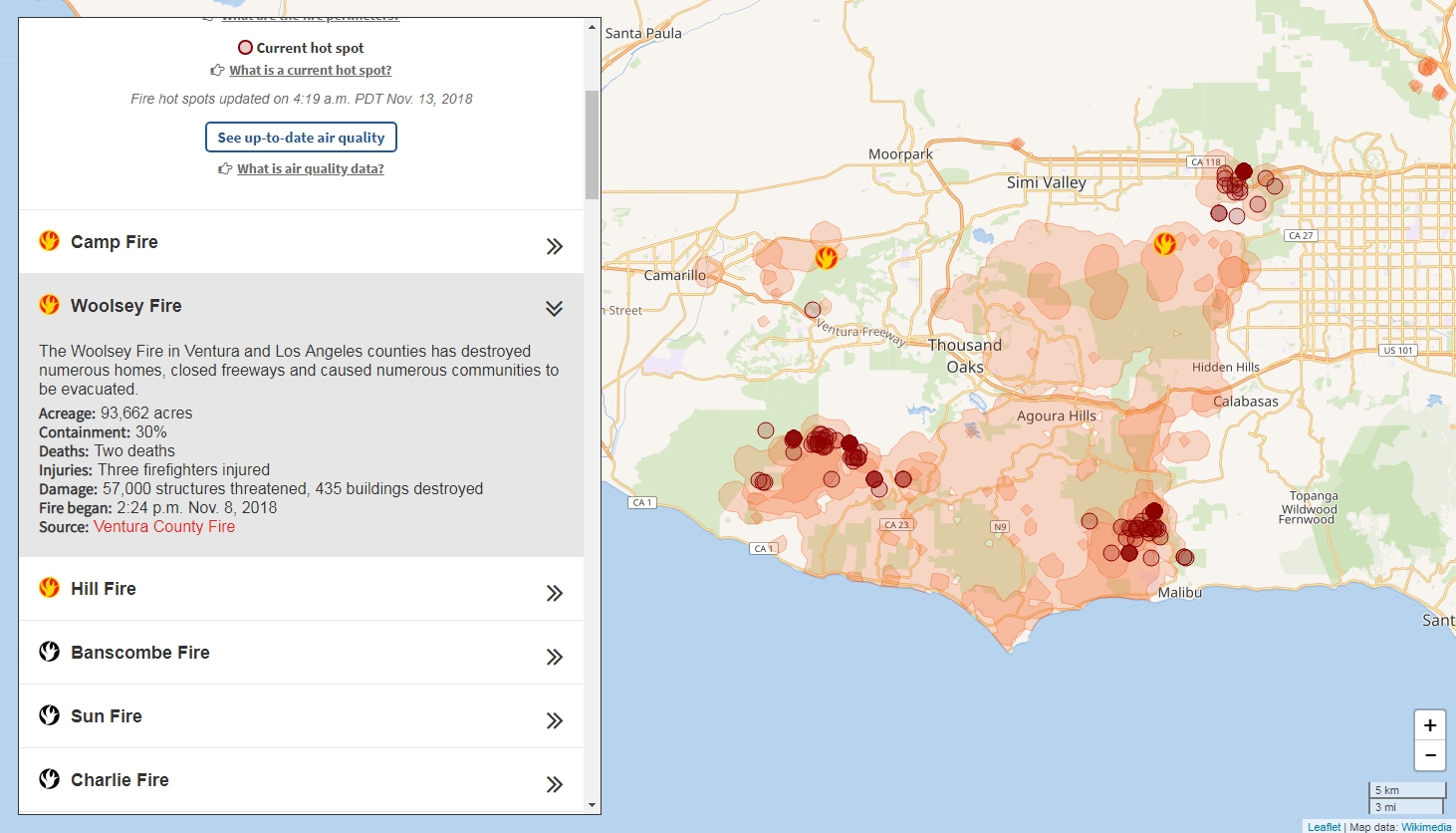Click the flame marker near Camarillo
The width and height of the screenshot is (1456, 833).
coord(827,256)
